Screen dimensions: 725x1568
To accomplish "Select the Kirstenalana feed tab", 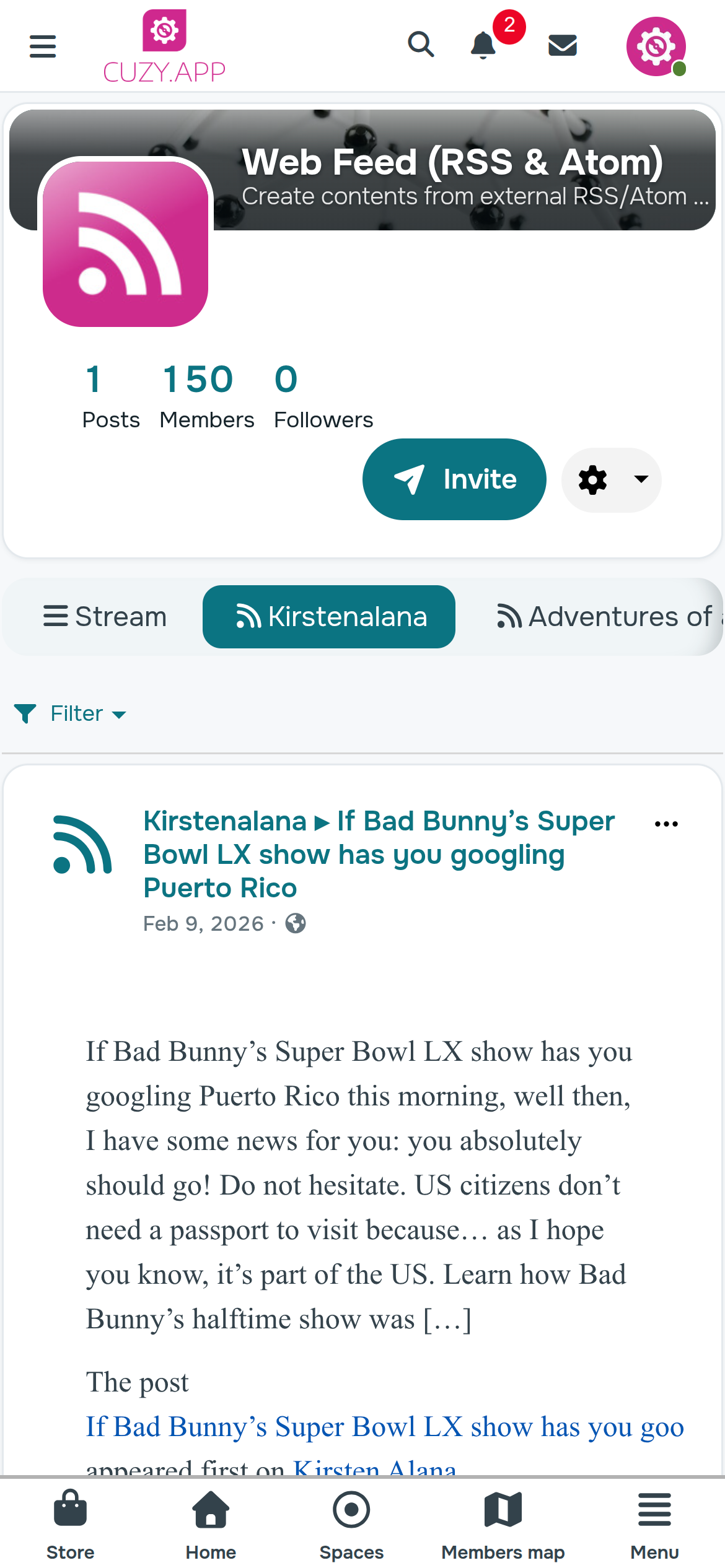I will click(329, 617).
